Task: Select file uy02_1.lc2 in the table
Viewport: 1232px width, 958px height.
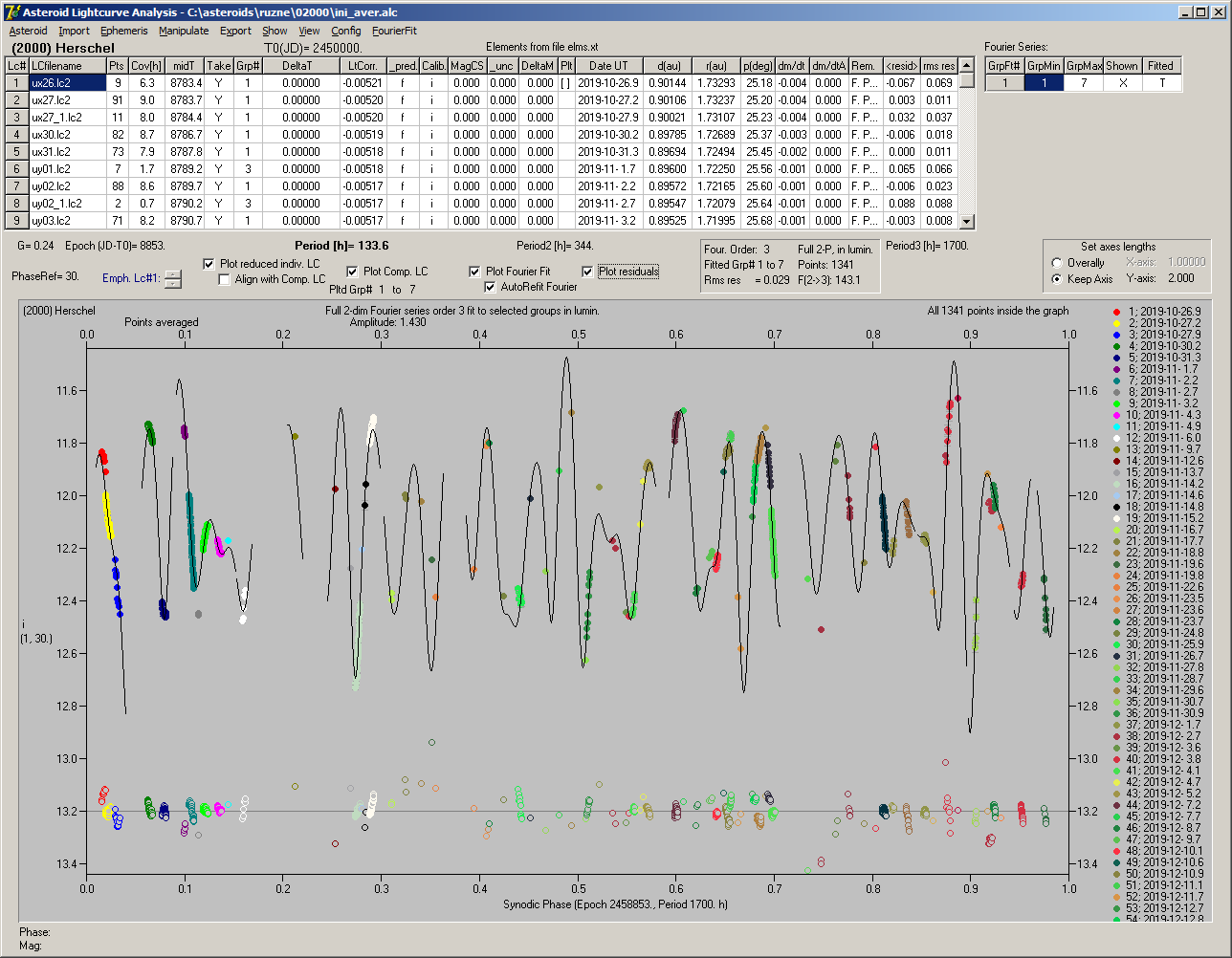Action: 66,204
